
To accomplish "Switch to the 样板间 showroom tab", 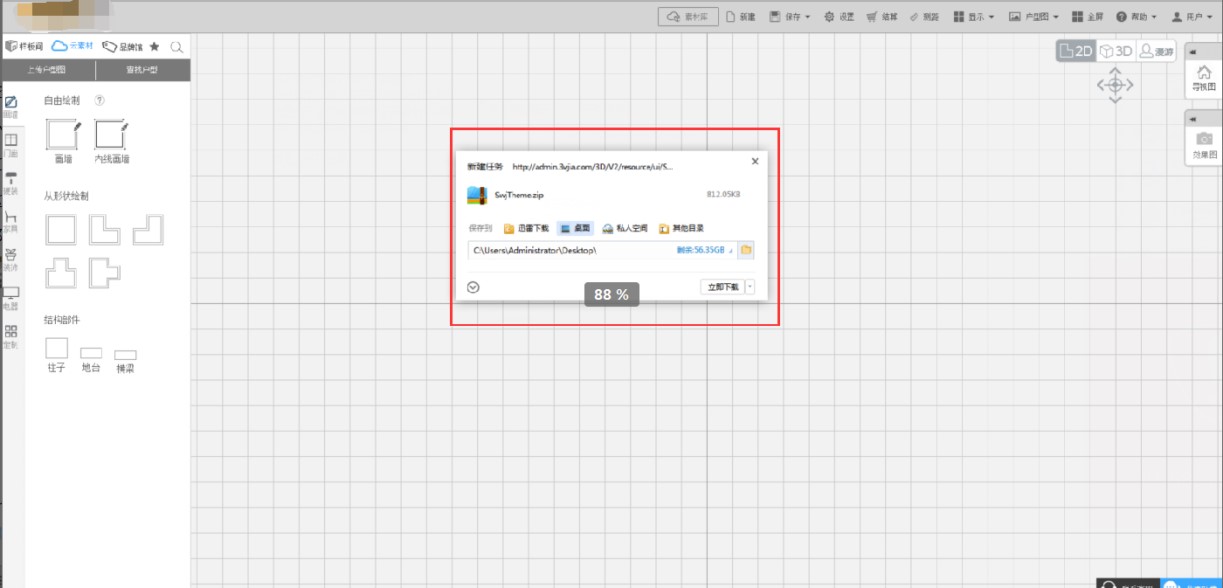I will point(25,46).
